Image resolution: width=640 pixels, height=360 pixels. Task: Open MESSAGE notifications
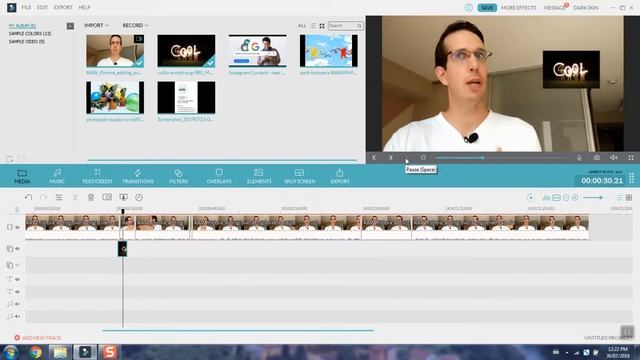point(554,8)
